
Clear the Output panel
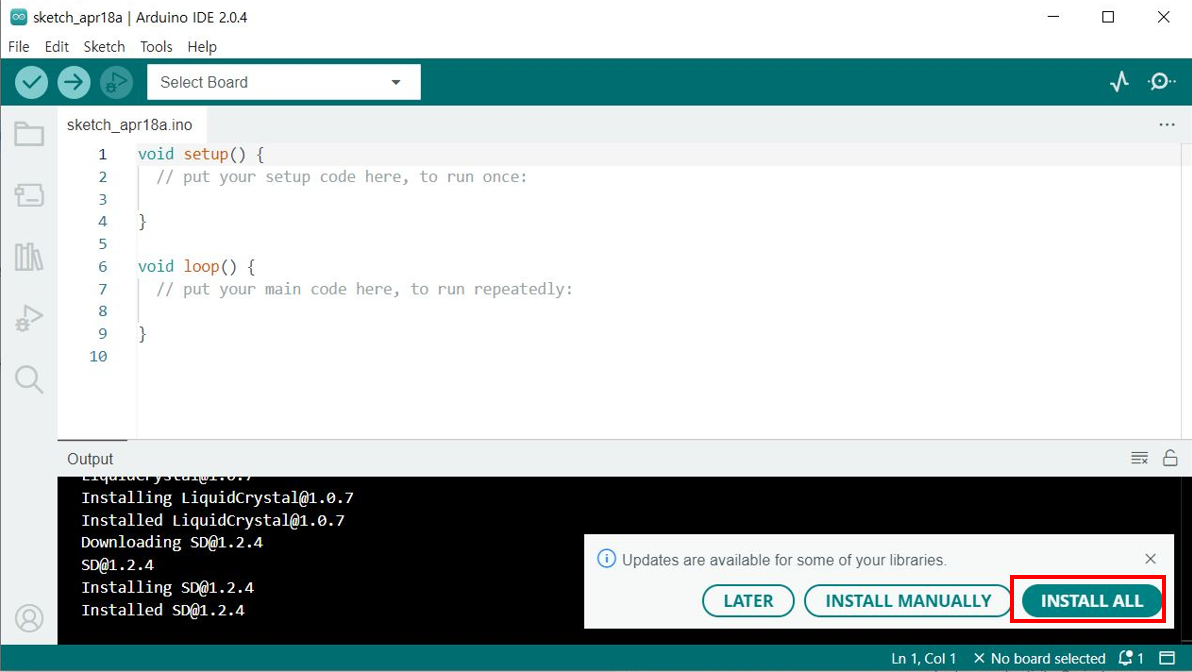point(1139,458)
